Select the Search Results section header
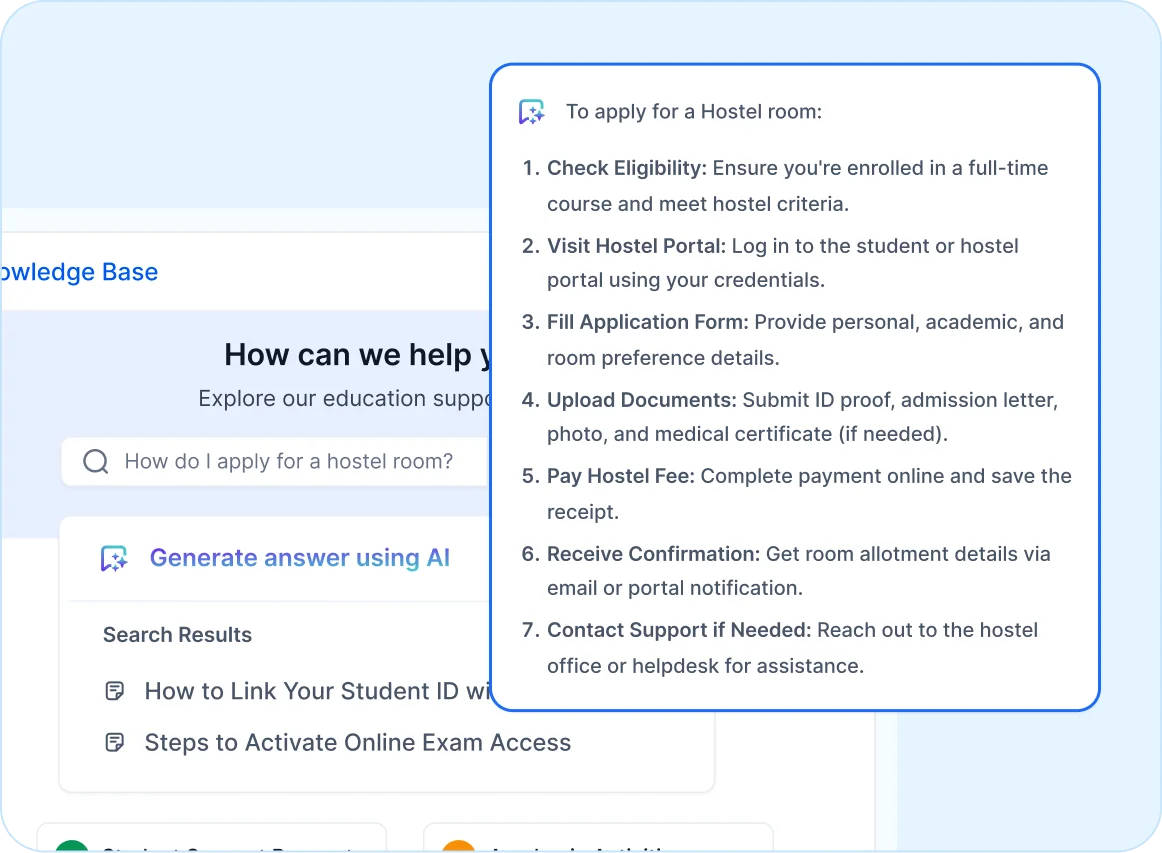Viewport: 1162px width, 853px height. click(x=177, y=635)
